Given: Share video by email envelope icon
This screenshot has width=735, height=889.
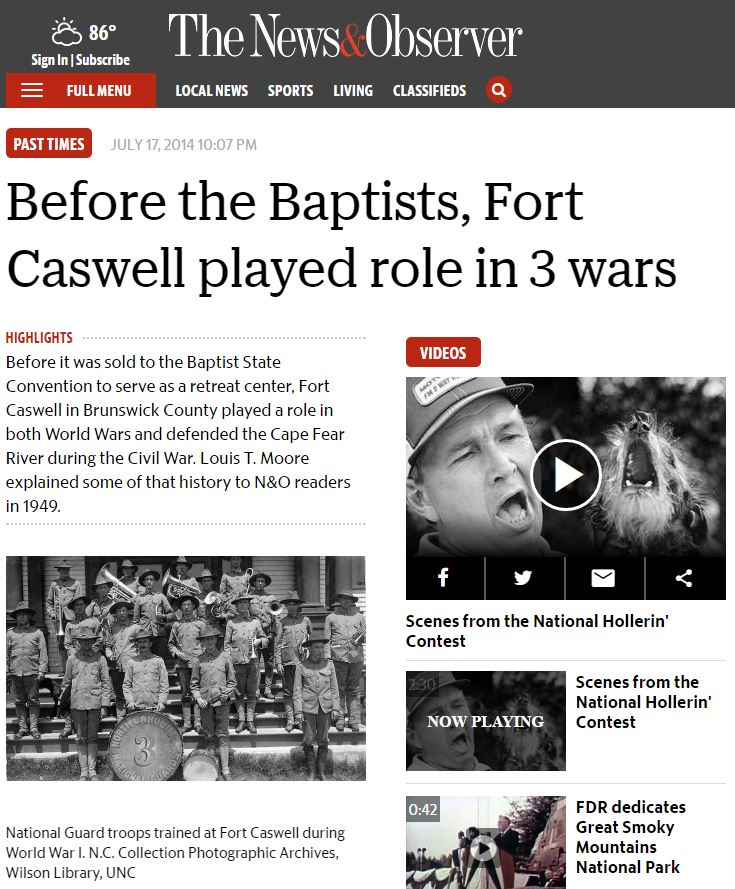Looking at the screenshot, I should click(603, 578).
